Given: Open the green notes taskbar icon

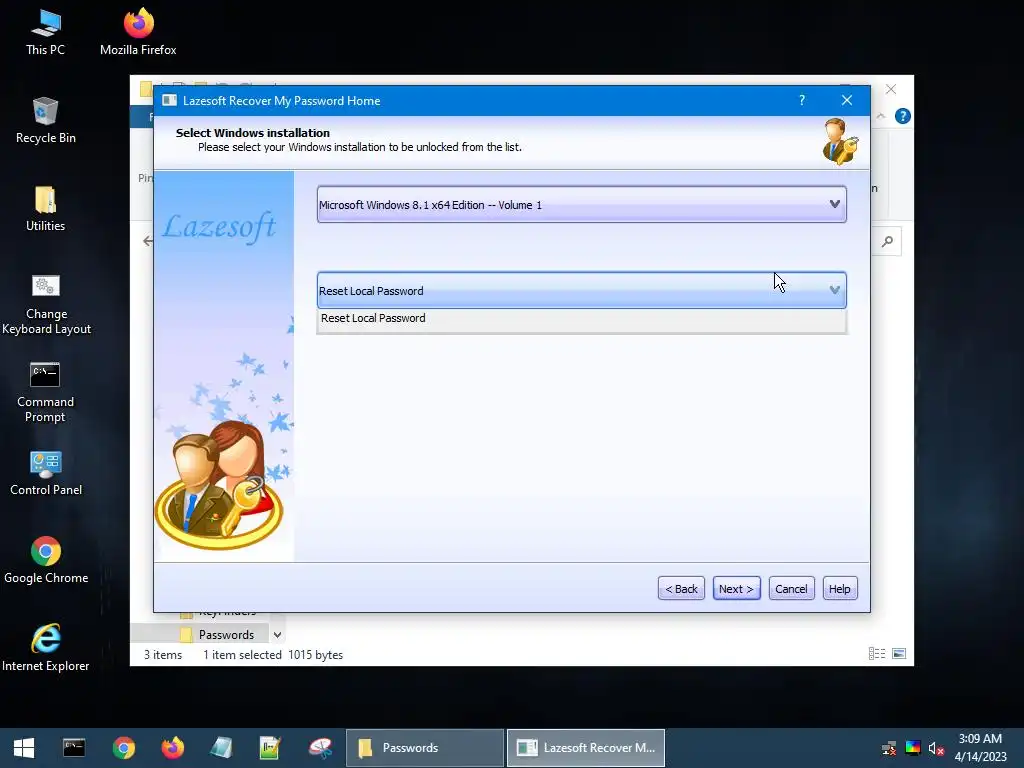Looking at the screenshot, I should pos(270,748).
